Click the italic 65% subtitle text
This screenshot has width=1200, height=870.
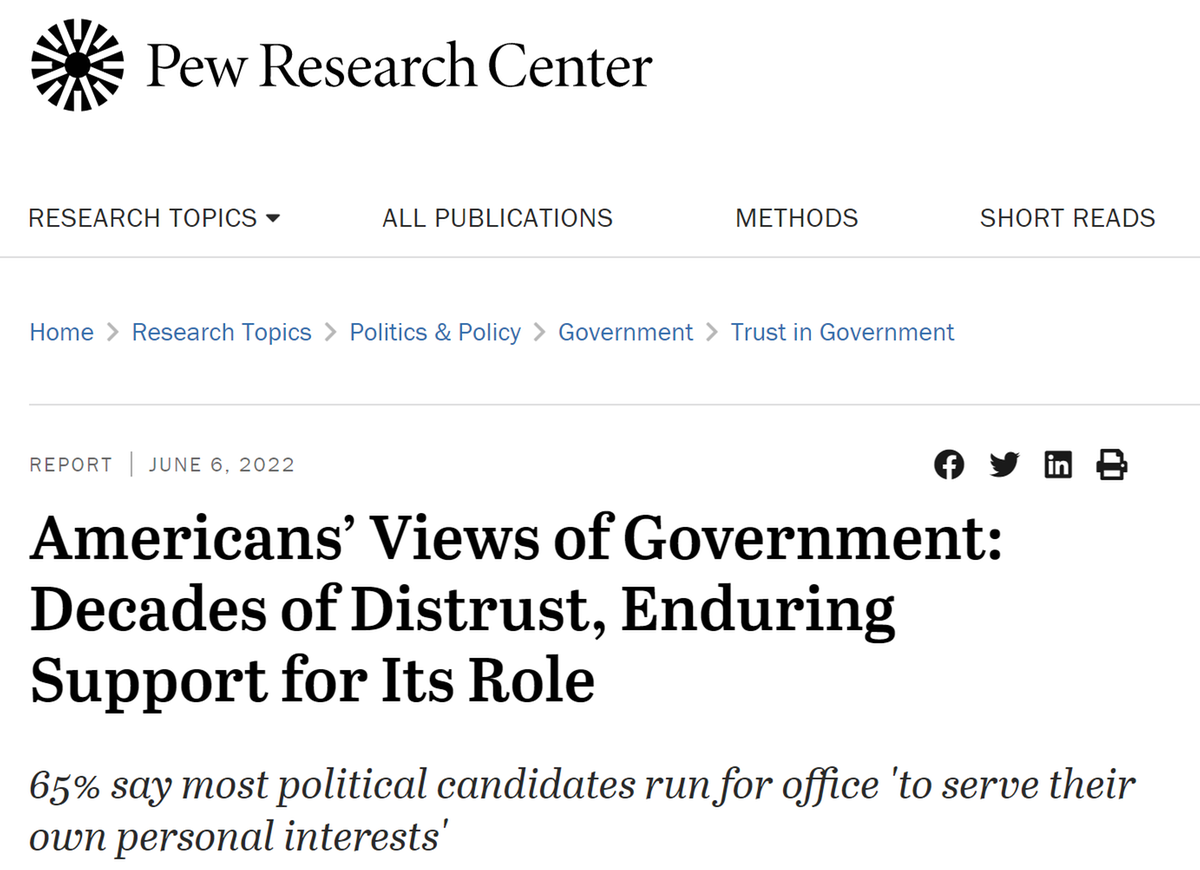(x=583, y=810)
